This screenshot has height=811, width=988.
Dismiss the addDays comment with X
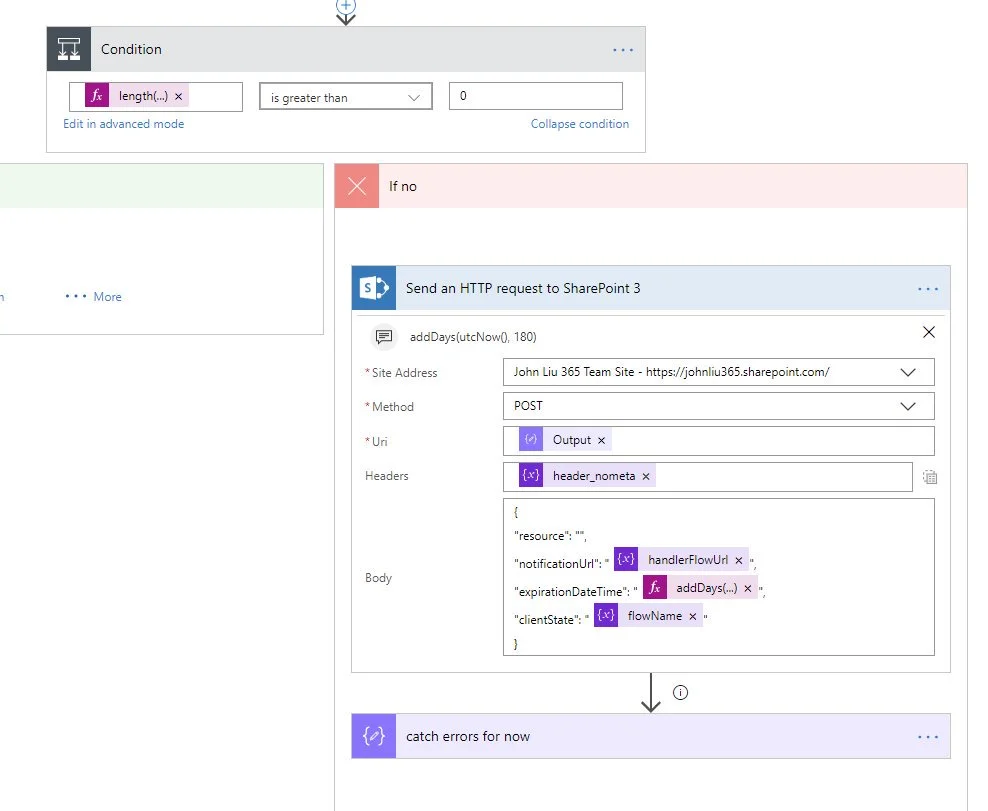(928, 332)
